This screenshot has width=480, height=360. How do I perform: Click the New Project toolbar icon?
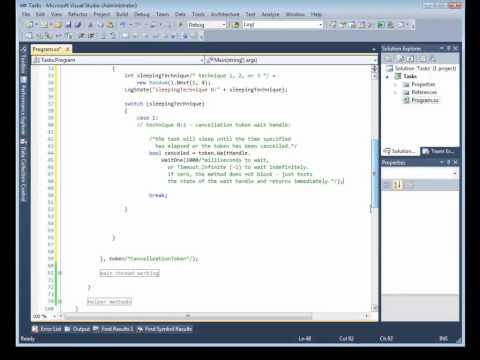pos(30,25)
